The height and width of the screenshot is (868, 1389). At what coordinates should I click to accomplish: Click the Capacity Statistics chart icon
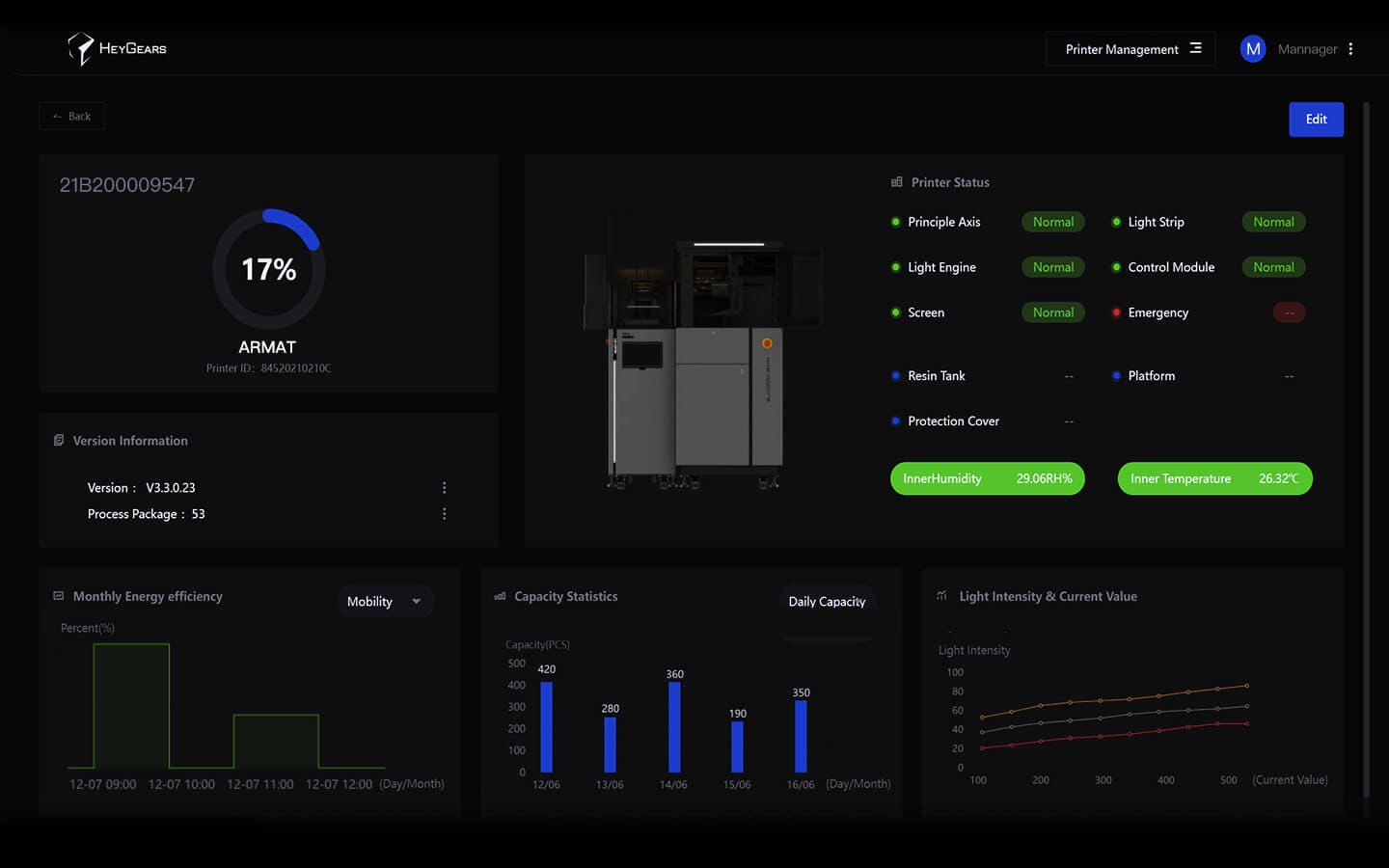point(500,597)
